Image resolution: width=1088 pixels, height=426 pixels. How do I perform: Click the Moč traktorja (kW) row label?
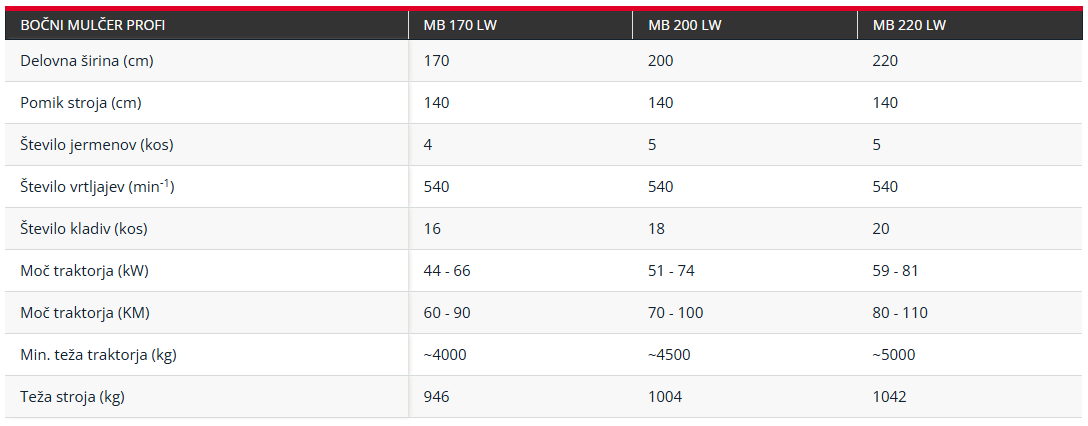(x=85, y=271)
